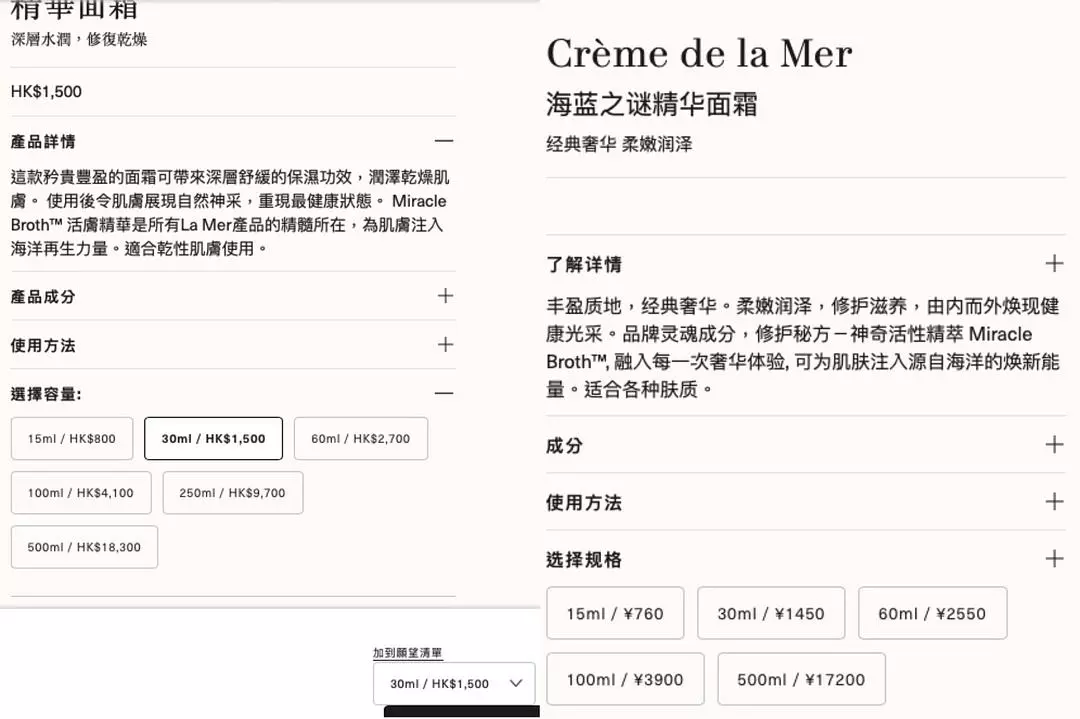Select the 100ml / ¥3900 option

pyautogui.click(x=625, y=680)
